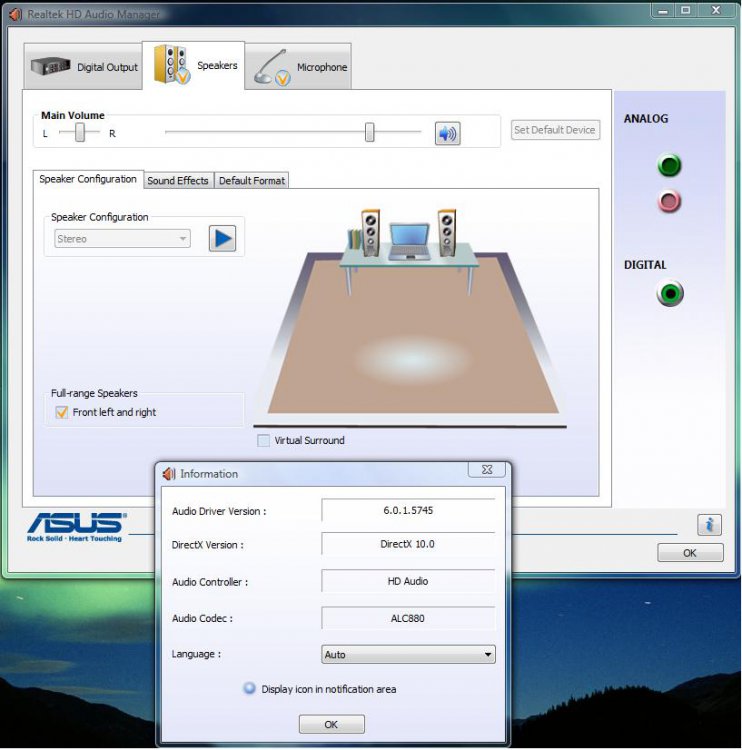Click the ANALOG heading label
This screenshot has width=742, height=750.
click(x=646, y=119)
